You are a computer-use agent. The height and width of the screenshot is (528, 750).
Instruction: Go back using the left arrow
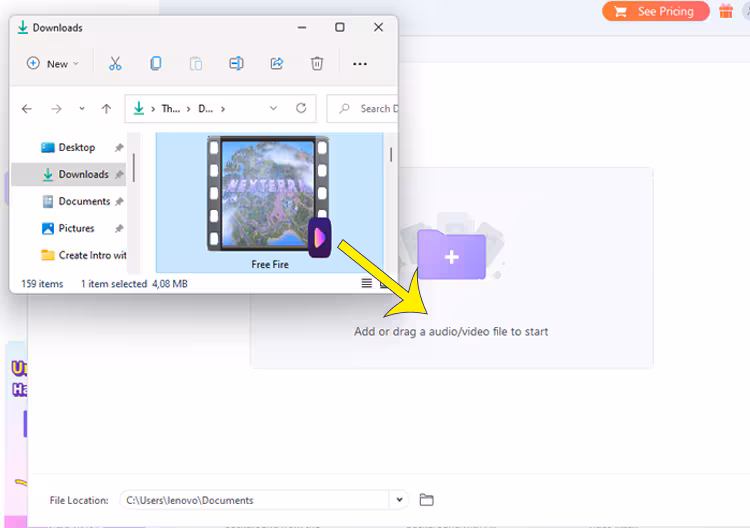tap(27, 109)
